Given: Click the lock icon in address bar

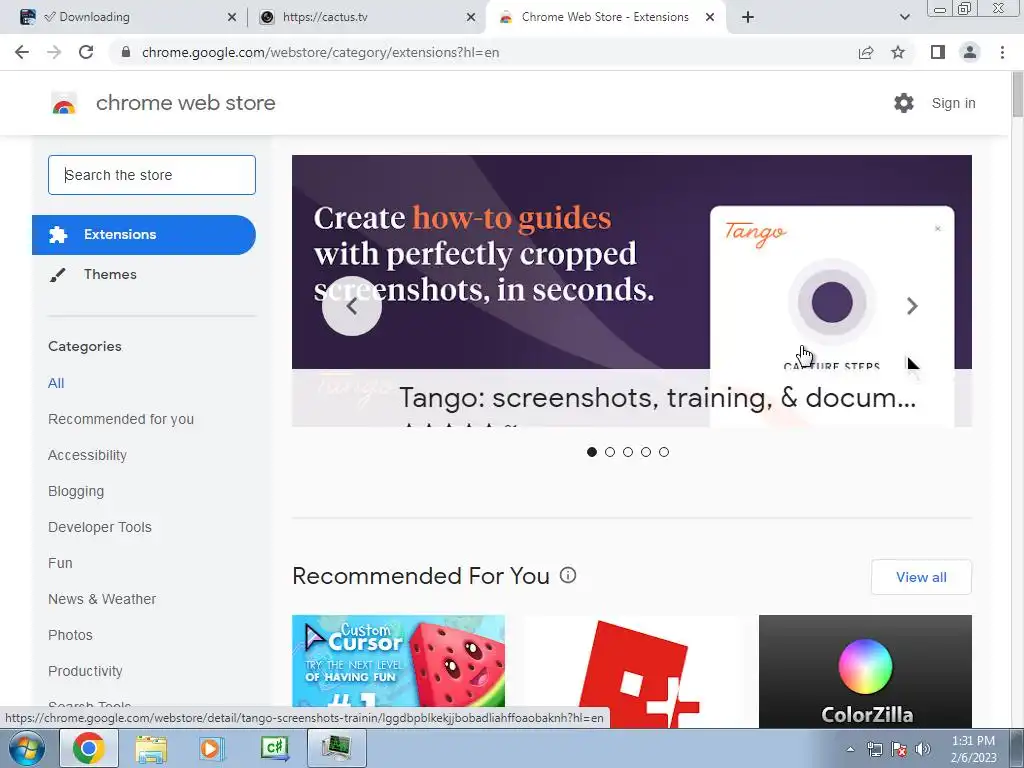Looking at the screenshot, I should tap(126, 52).
